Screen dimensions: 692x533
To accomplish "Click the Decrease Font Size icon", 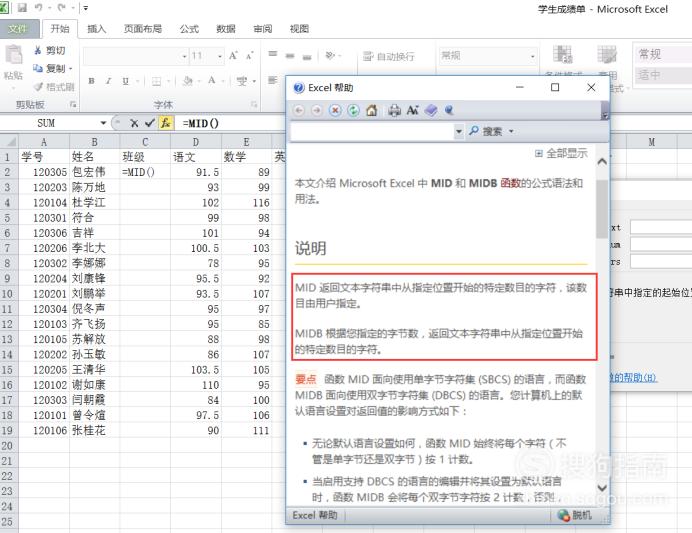I will 249,56.
